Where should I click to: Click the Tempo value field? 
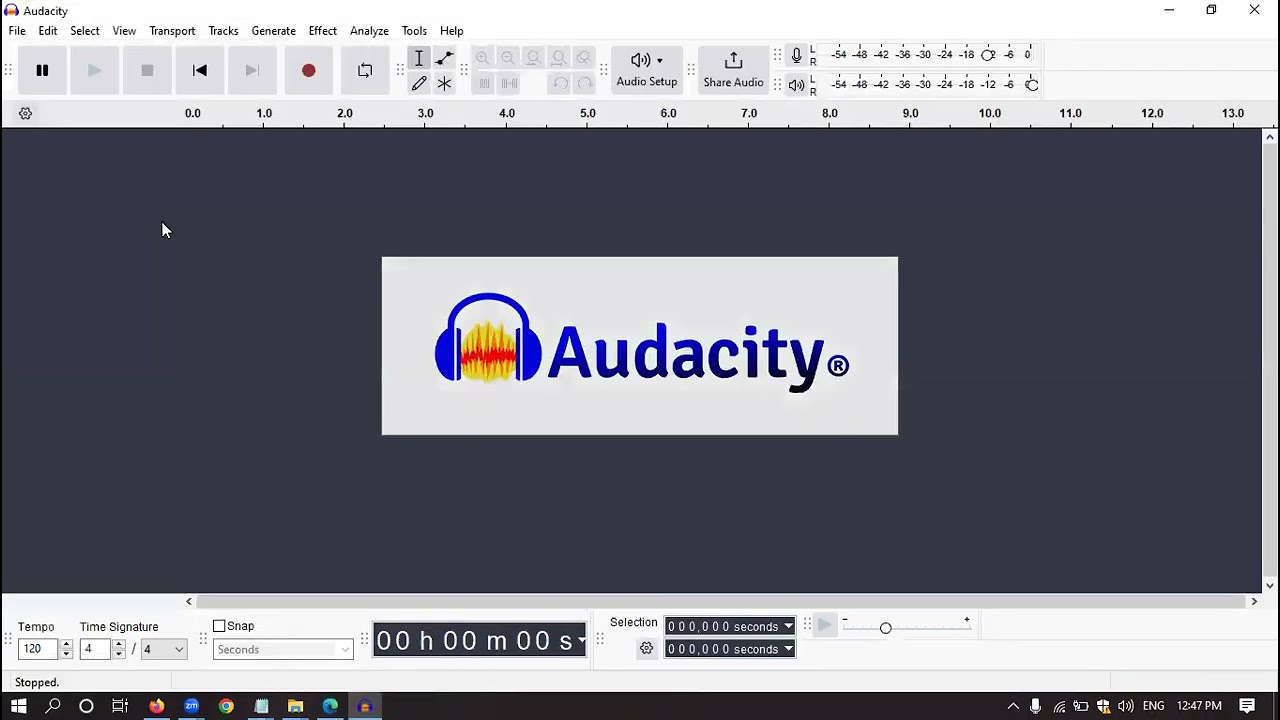click(38, 649)
